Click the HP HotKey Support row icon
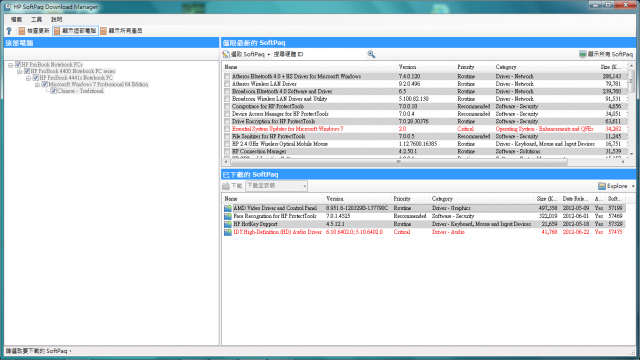 [x=228, y=224]
